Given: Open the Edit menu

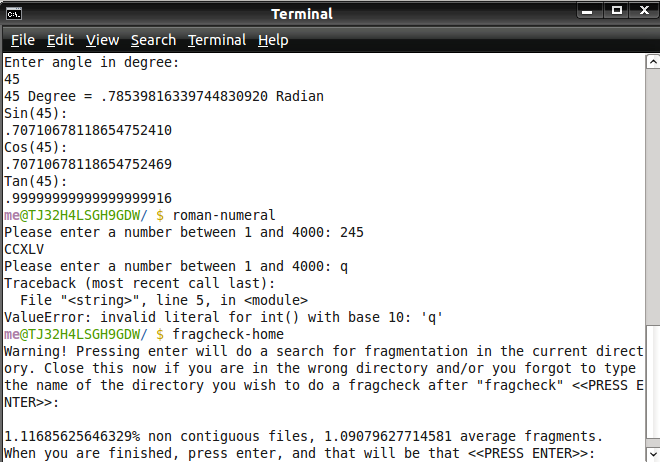Looking at the screenshot, I should [60, 40].
